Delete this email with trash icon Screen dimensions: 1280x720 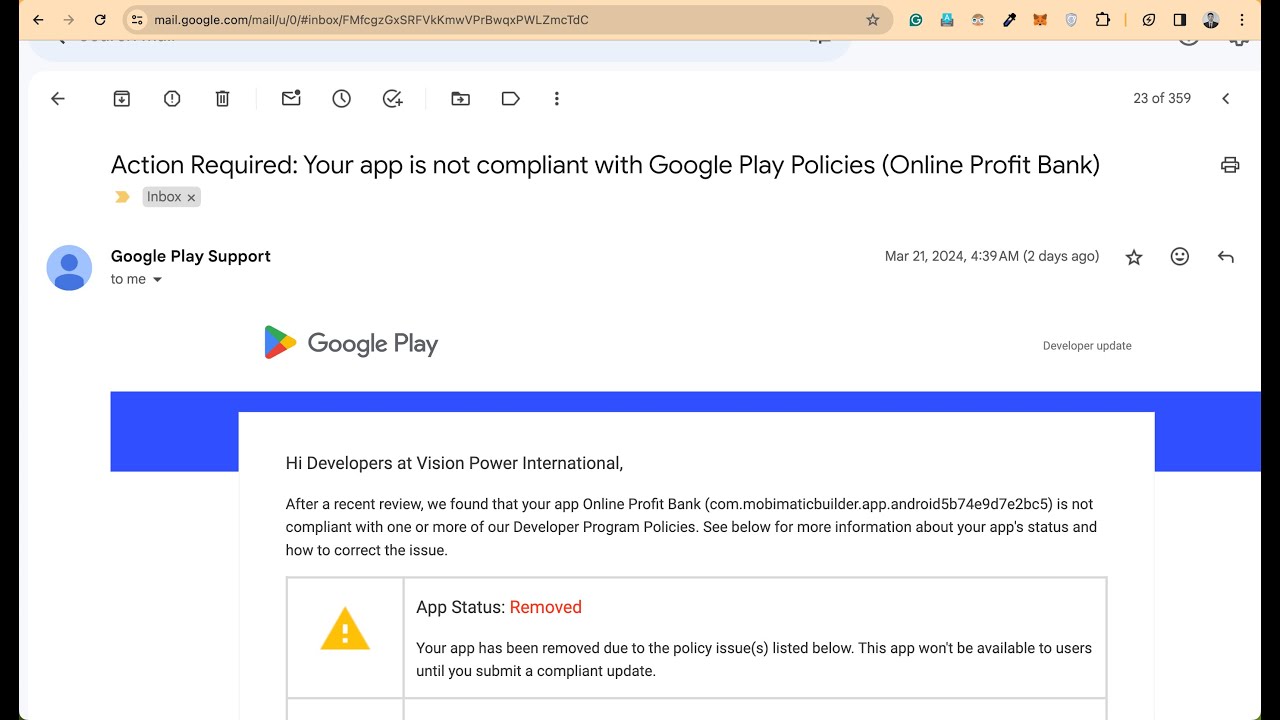pyautogui.click(x=222, y=98)
